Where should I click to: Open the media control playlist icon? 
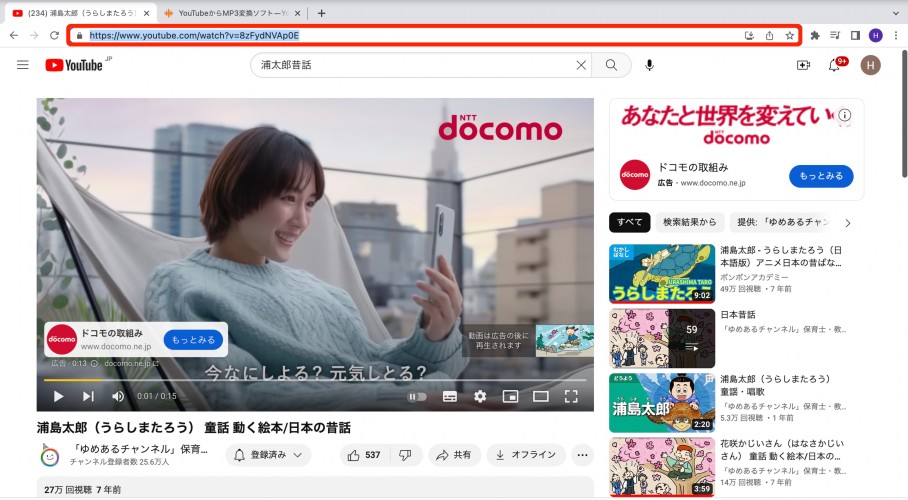[x=835, y=35]
